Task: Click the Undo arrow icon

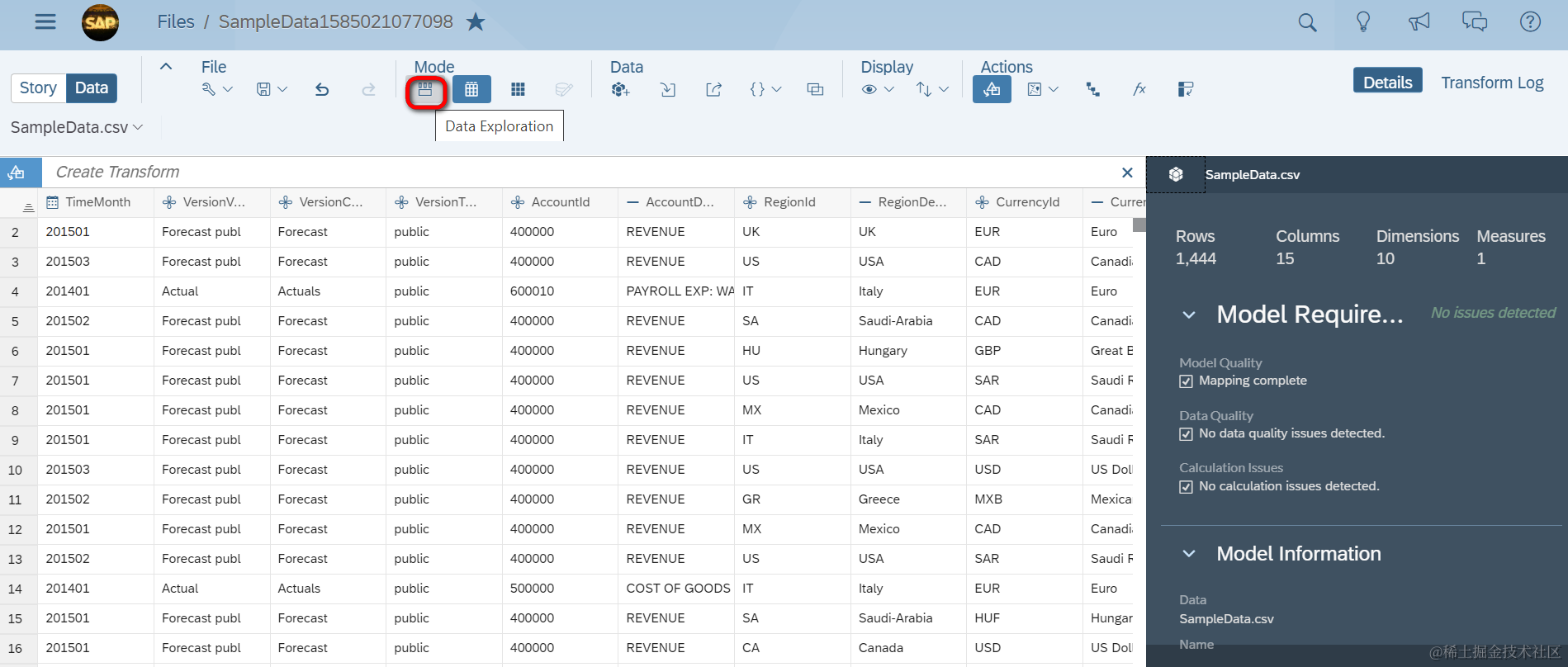Action: (x=322, y=89)
